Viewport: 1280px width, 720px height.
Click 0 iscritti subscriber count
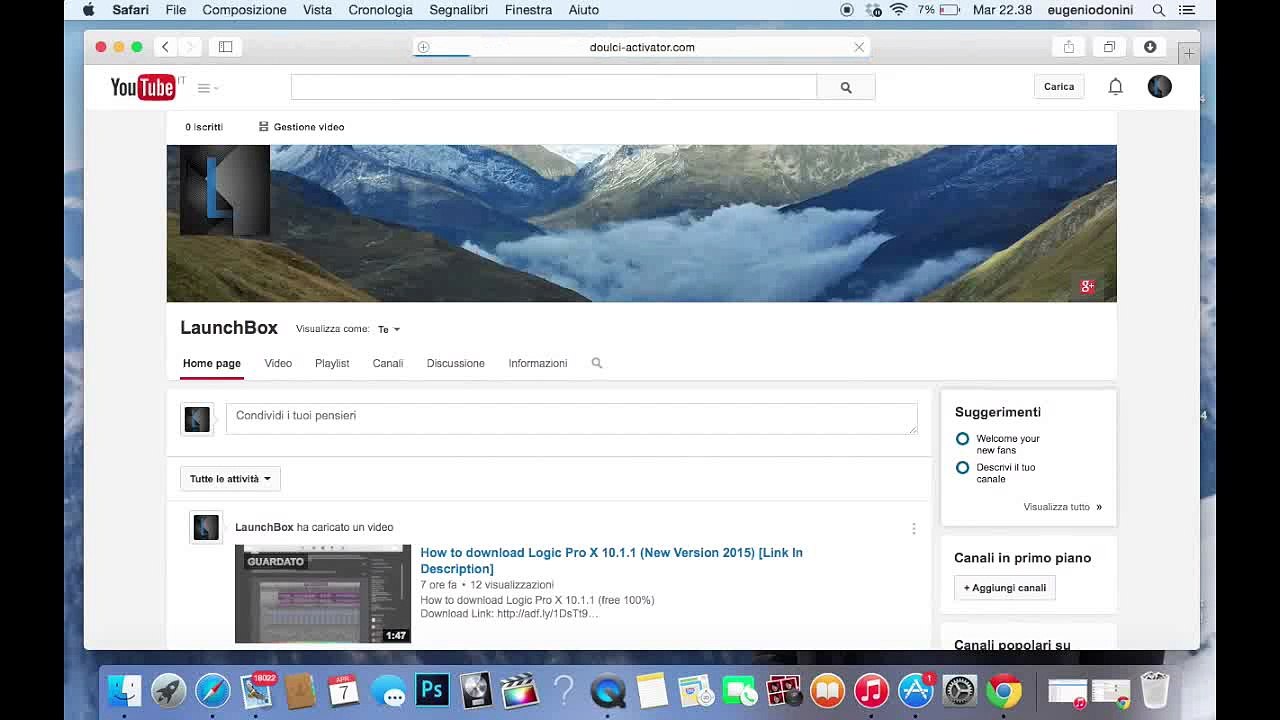[204, 127]
